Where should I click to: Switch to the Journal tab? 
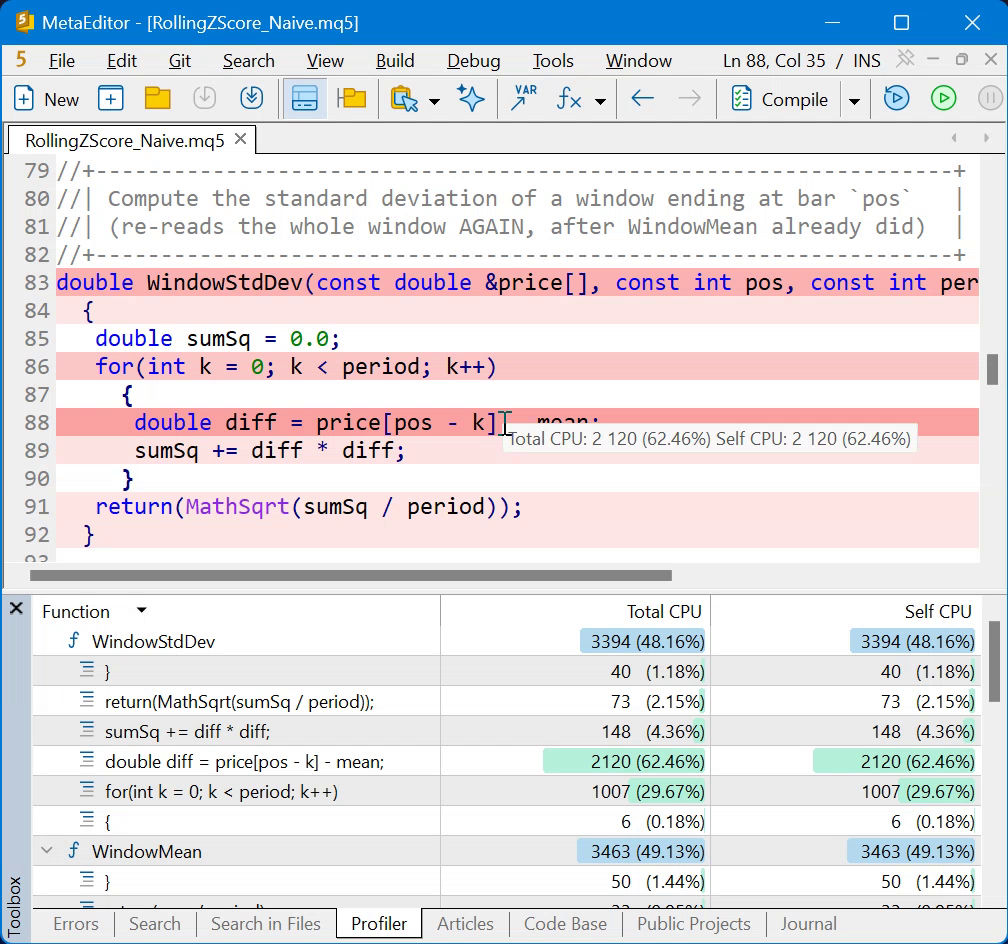(808, 923)
